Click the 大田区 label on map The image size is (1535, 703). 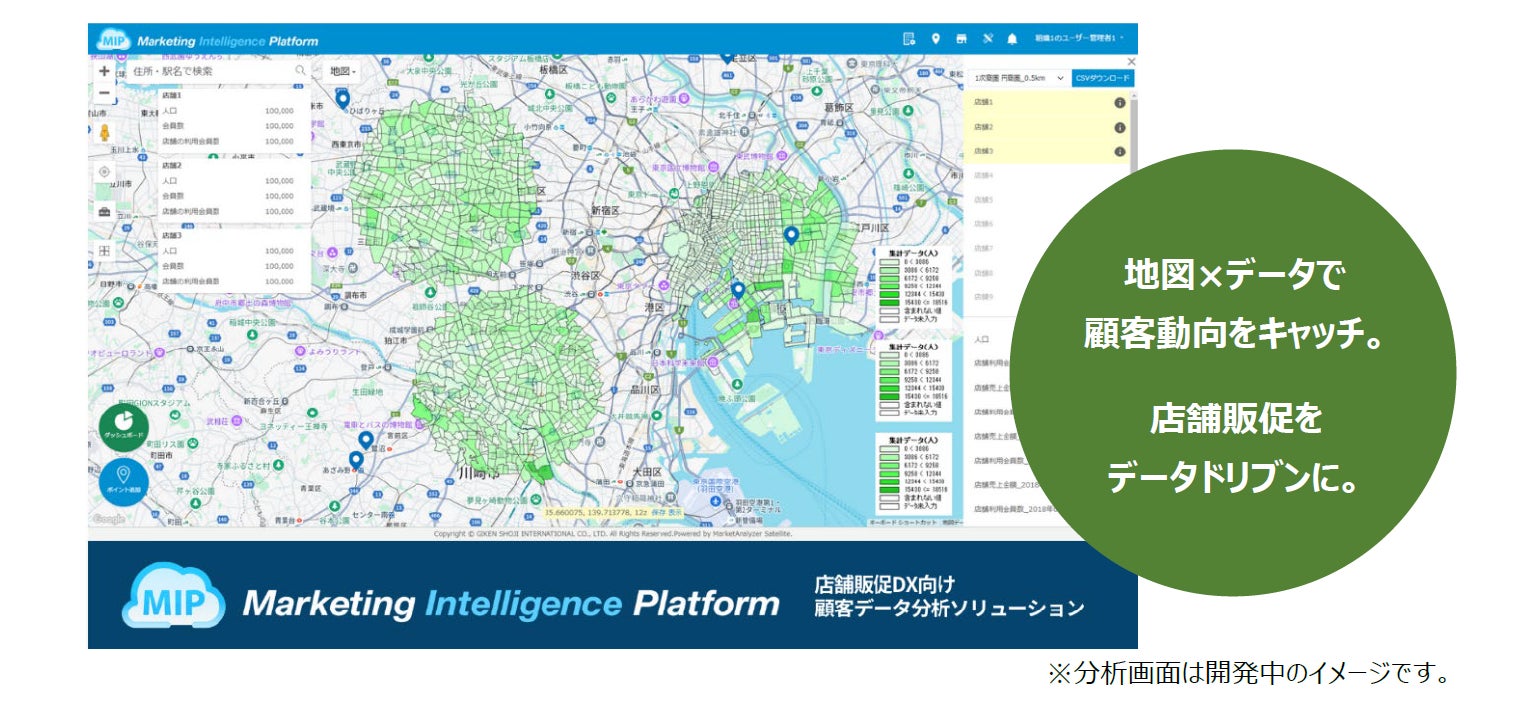point(645,470)
